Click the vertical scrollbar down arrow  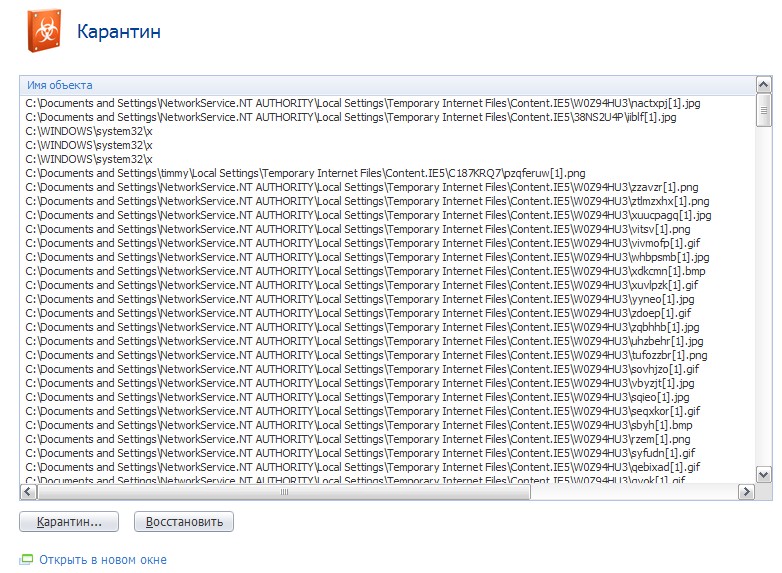point(764,474)
